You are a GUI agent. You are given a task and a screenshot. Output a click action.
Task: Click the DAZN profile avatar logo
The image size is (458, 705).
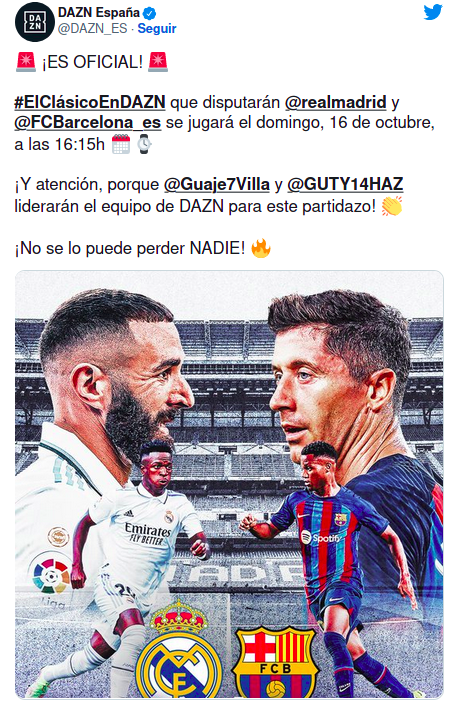(35, 22)
